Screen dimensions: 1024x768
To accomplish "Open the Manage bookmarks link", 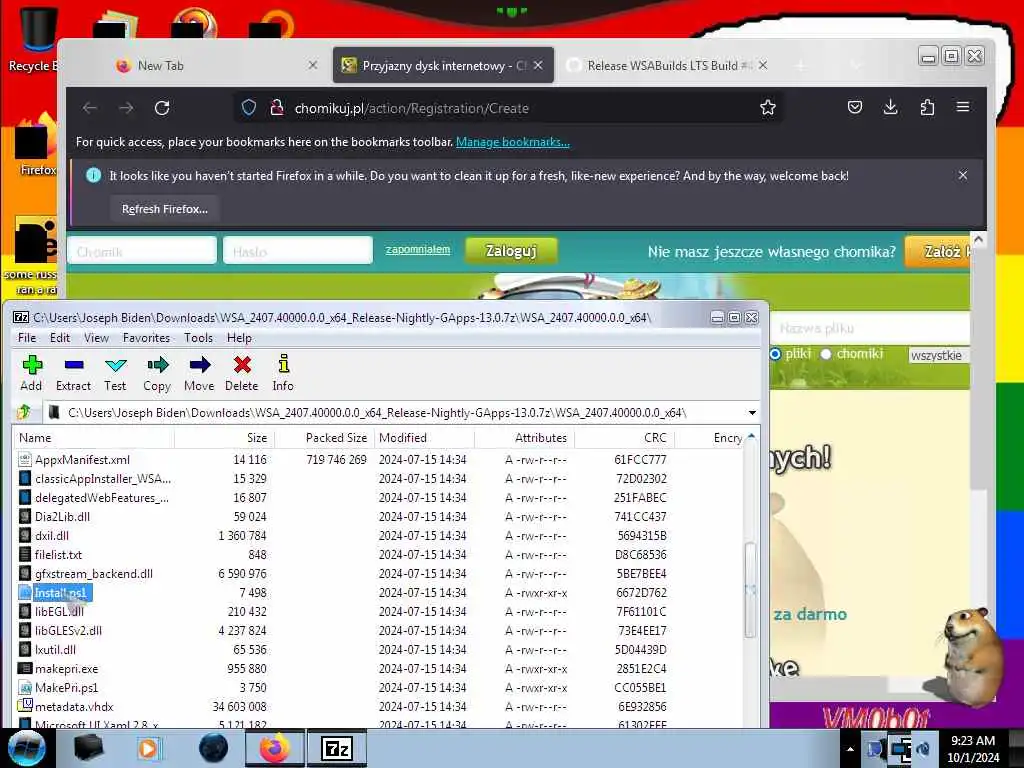I will point(513,142).
